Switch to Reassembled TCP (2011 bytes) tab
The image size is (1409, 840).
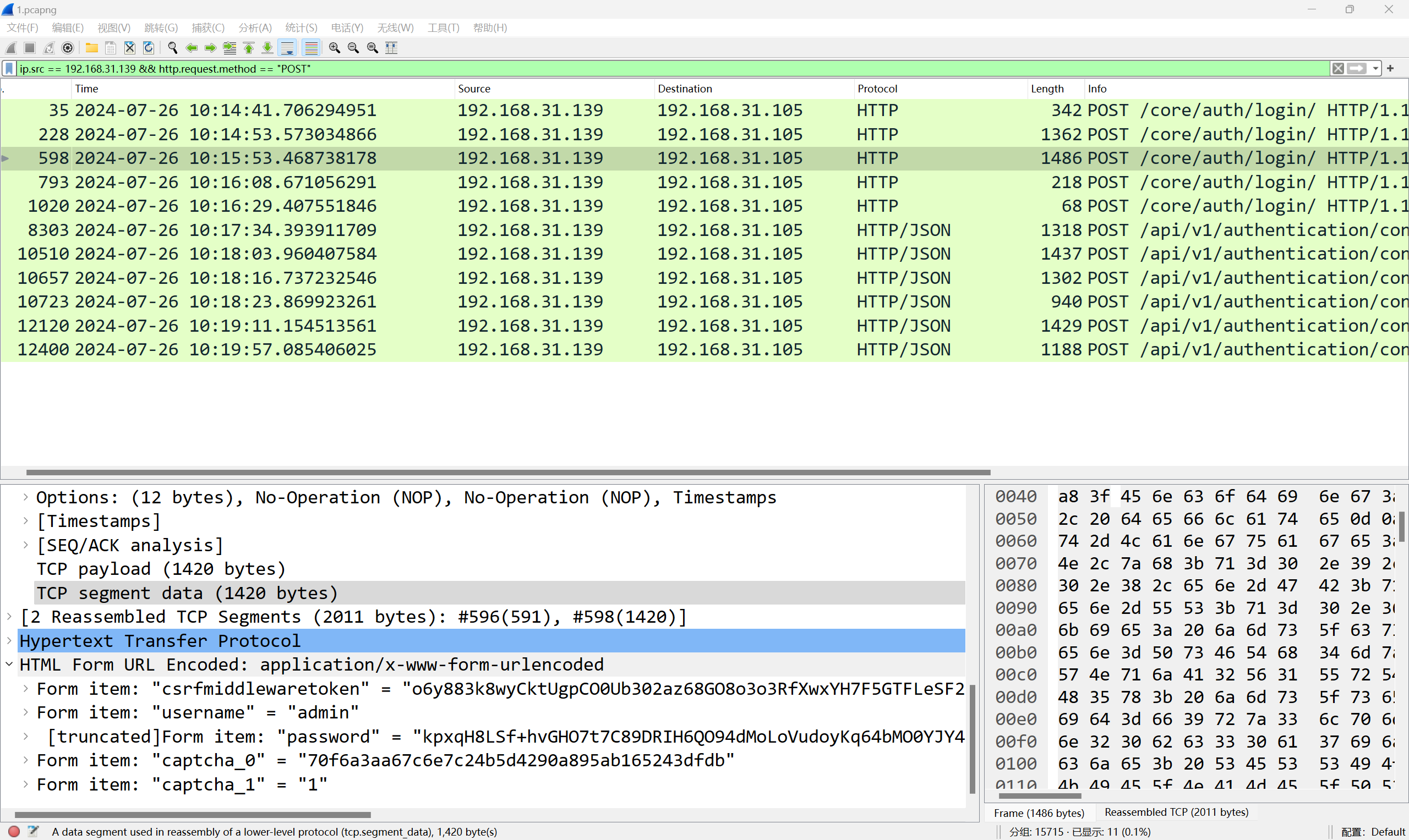pos(1176,812)
